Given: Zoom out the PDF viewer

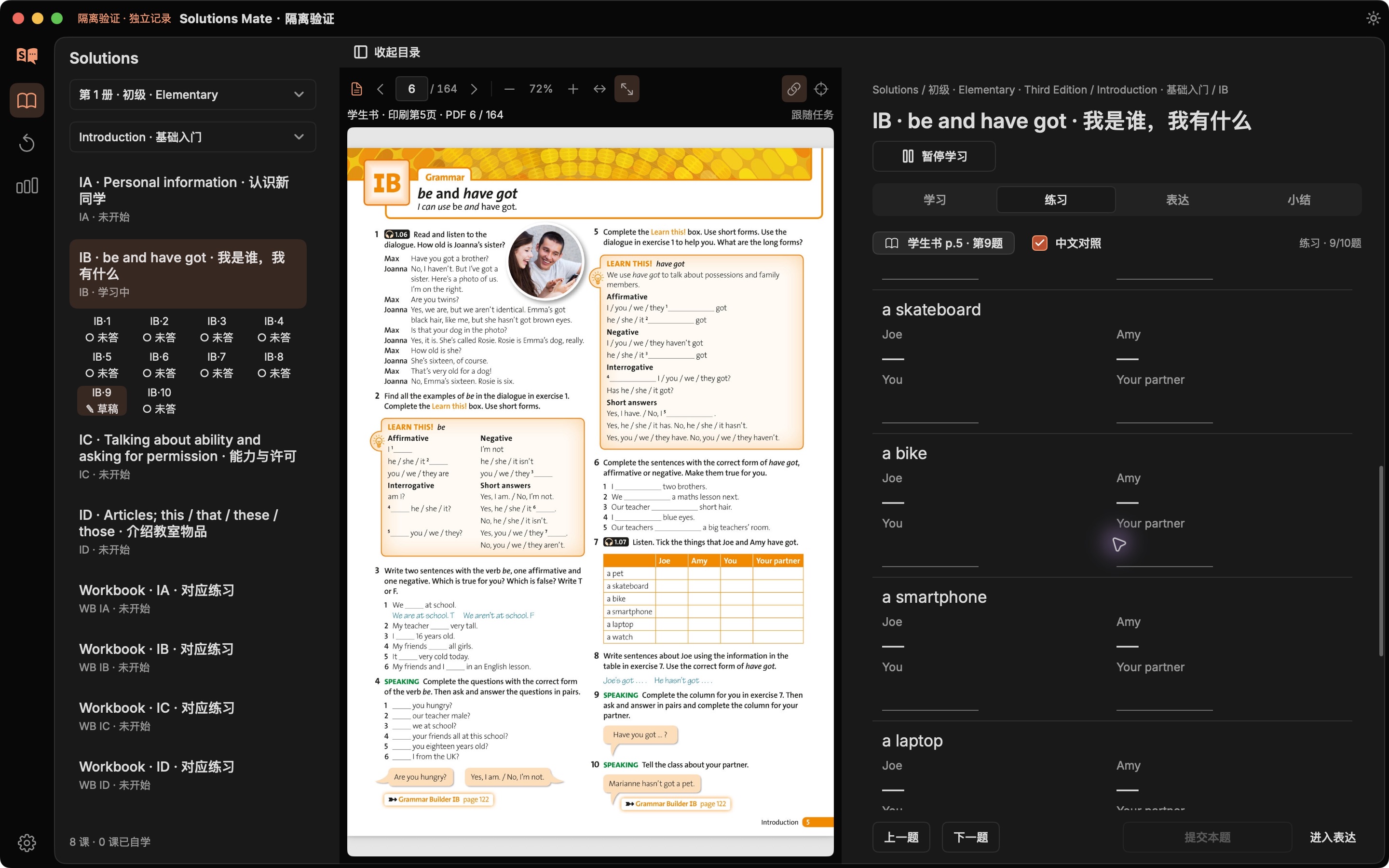Looking at the screenshot, I should click(509, 89).
